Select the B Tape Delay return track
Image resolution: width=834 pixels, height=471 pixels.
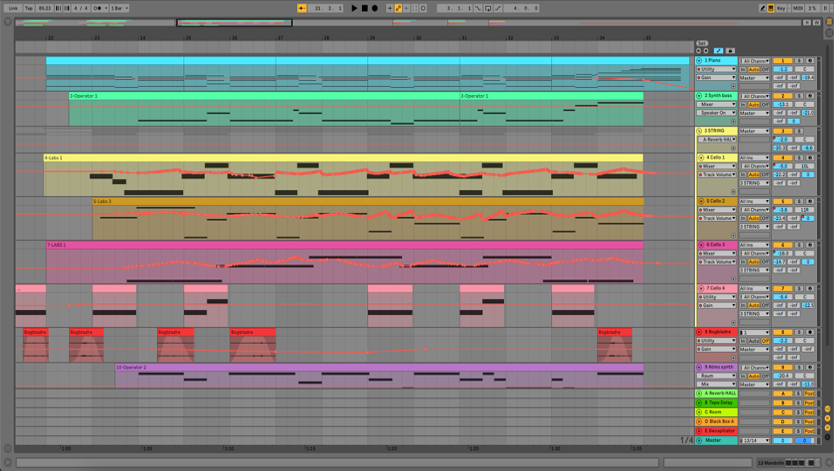(717, 402)
